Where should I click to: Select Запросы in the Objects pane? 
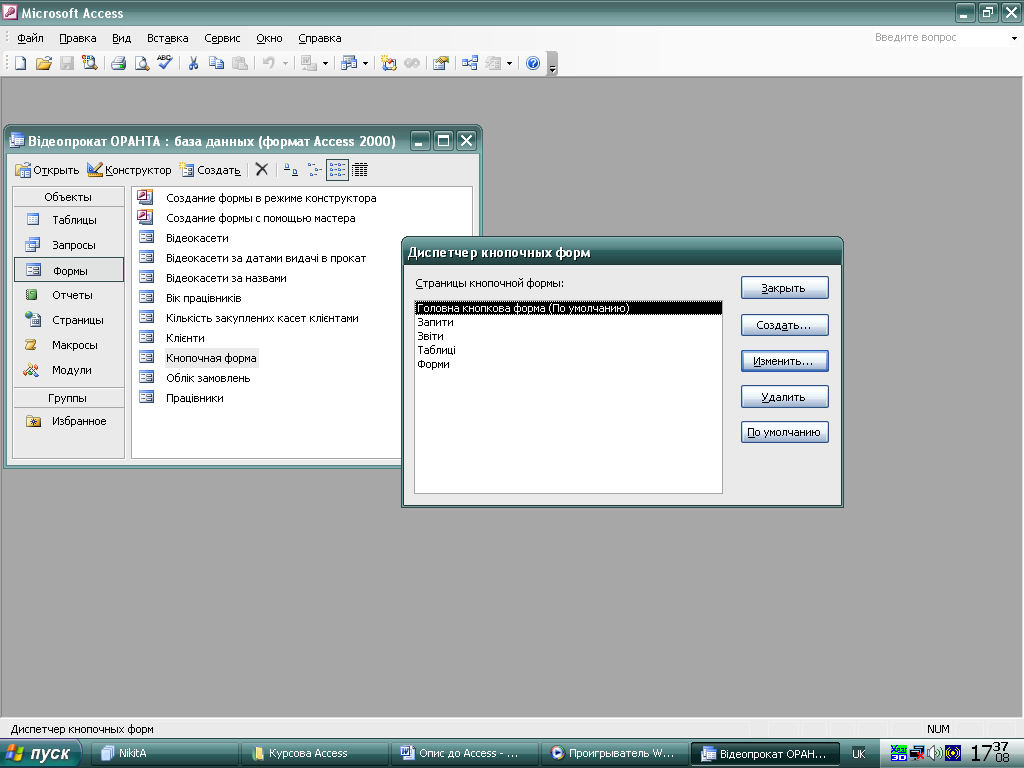pos(69,245)
